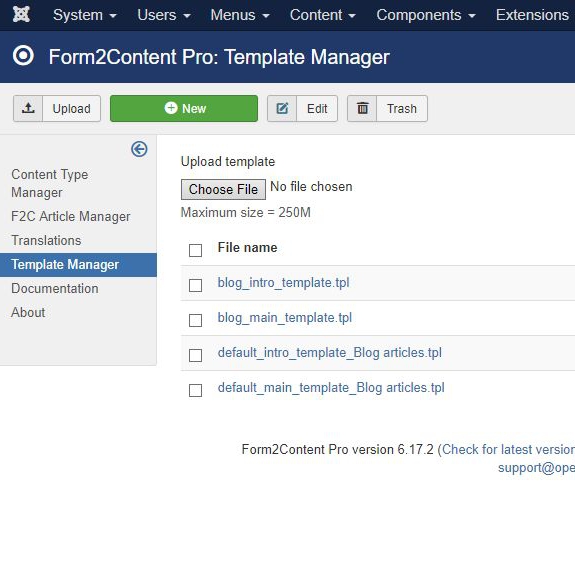575x575 pixels.
Task: Open F2C Article Manager in sidebar
Action: [x=71, y=216]
